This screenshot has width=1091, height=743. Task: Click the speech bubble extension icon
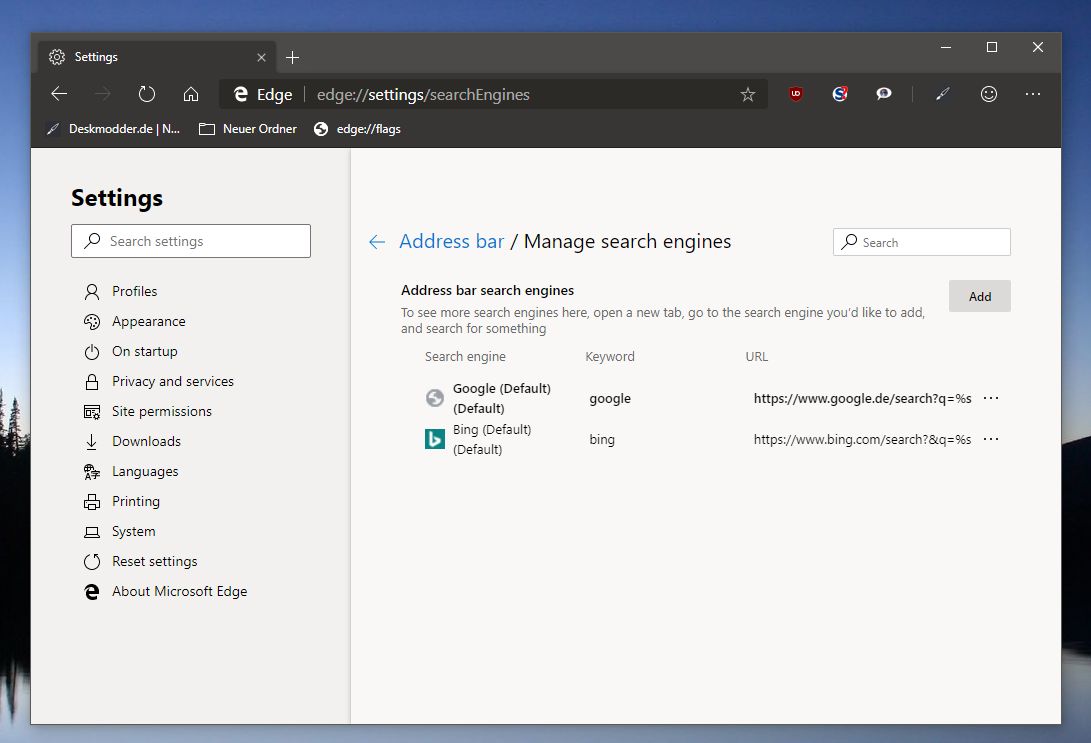[x=884, y=94]
